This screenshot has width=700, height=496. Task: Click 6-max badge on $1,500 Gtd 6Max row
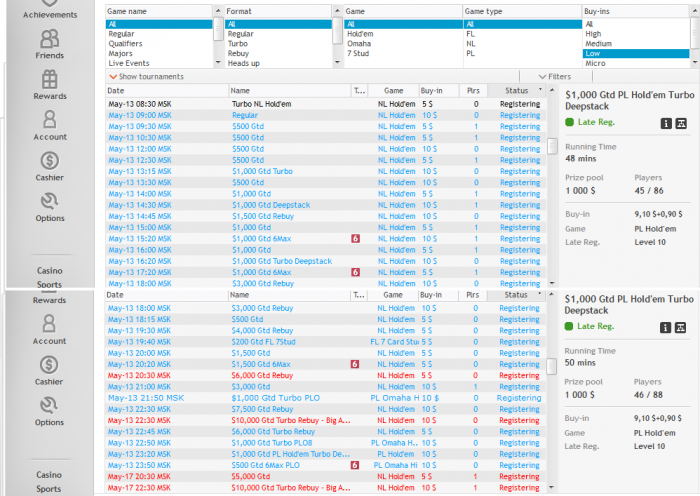point(355,364)
